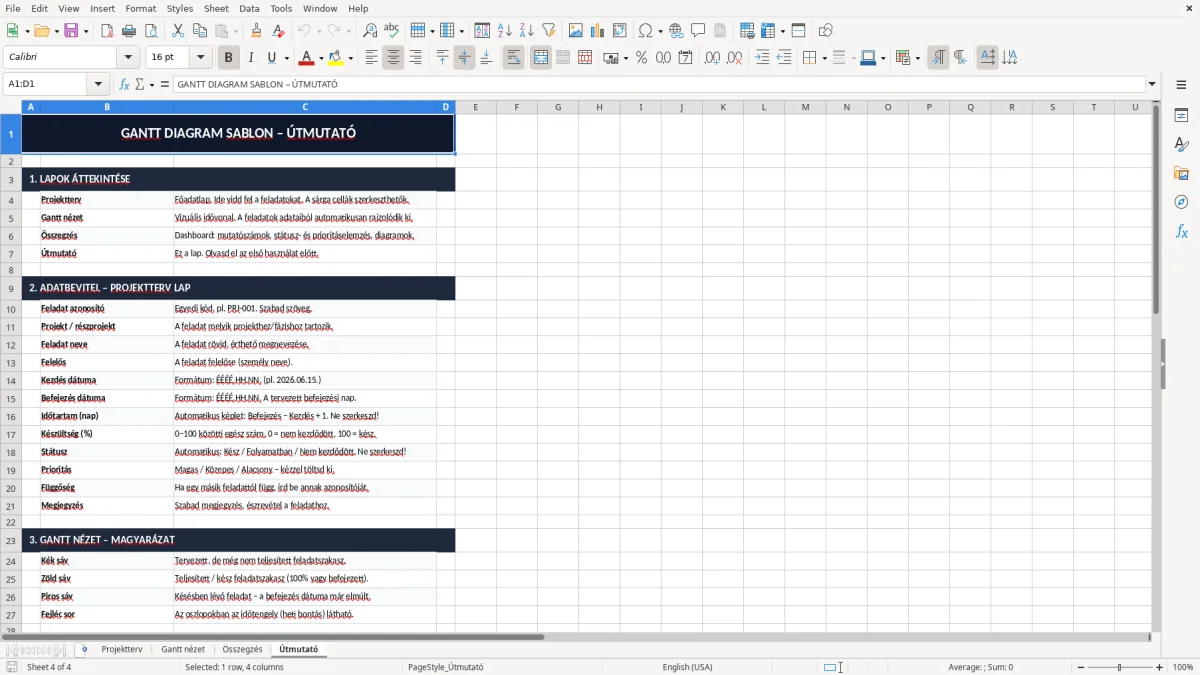Select row header 12
The width and height of the screenshot is (1200, 675).
pos(11,344)
